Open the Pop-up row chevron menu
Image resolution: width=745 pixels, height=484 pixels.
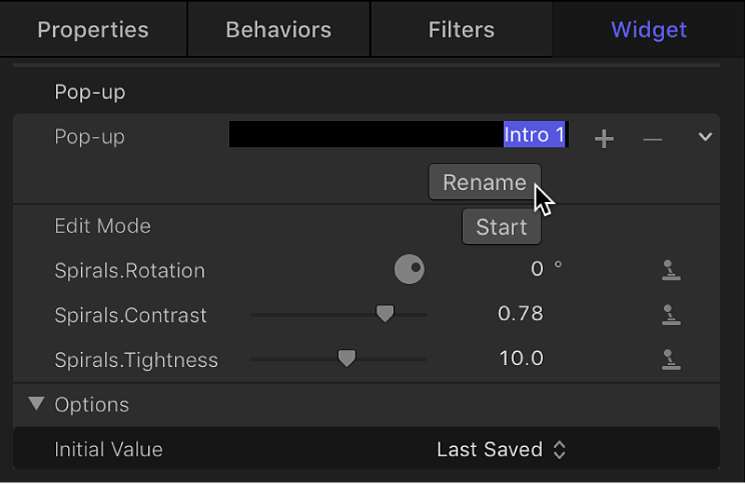coord(705,137)
